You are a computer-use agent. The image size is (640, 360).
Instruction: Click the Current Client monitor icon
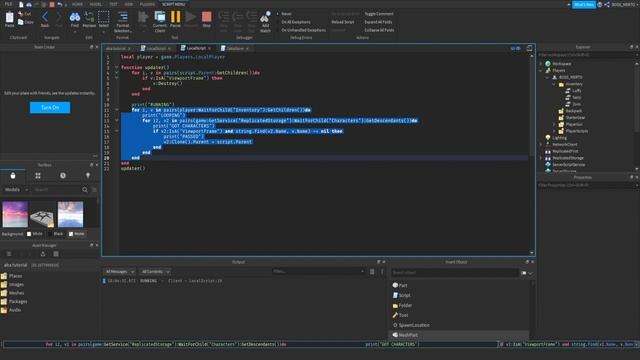160,17
